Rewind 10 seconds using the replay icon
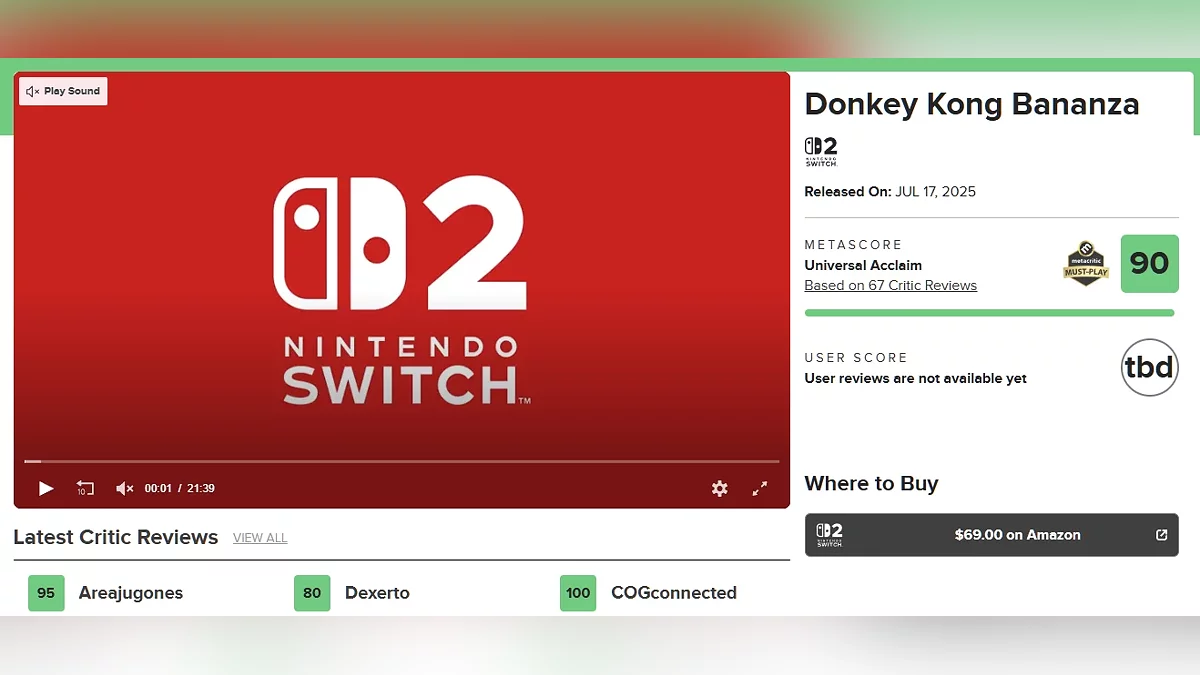This screenshot has height=675, width=1200. (85, 488)
